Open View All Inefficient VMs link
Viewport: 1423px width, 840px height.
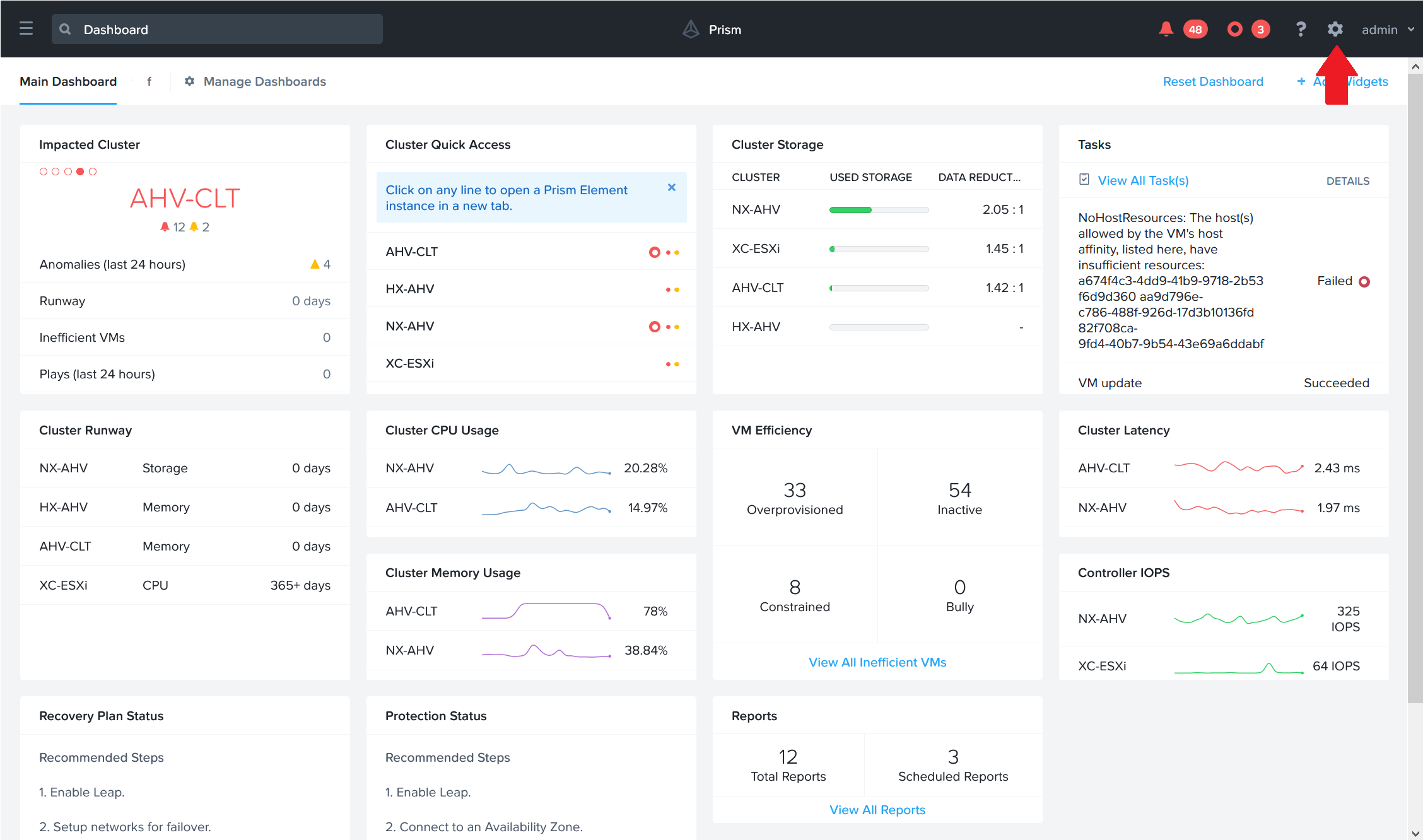(877, 662)
